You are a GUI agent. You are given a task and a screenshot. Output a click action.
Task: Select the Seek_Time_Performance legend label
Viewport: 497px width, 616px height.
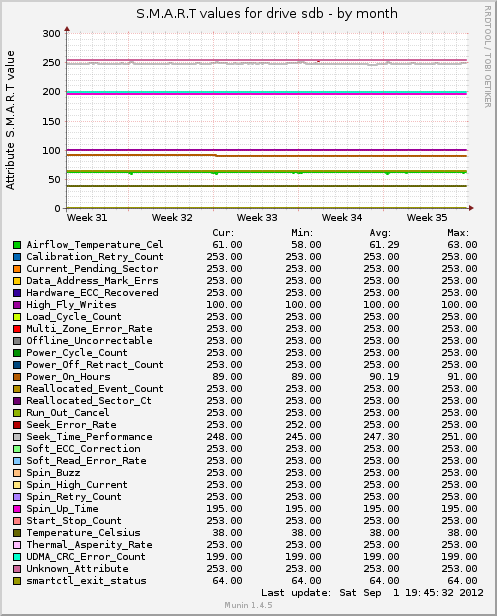click(89, 437)
